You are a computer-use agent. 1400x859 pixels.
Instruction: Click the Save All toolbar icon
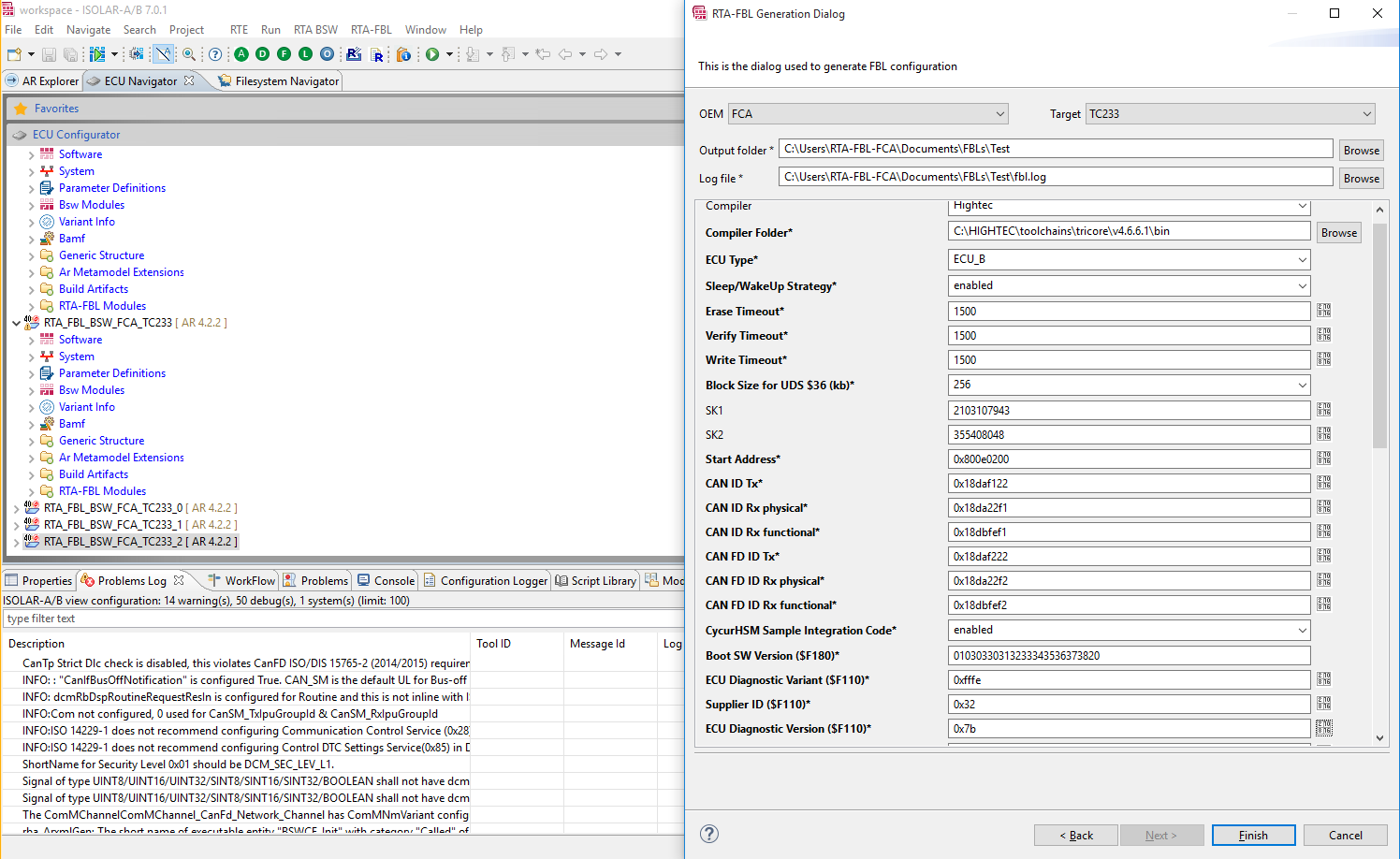[70, 54]
